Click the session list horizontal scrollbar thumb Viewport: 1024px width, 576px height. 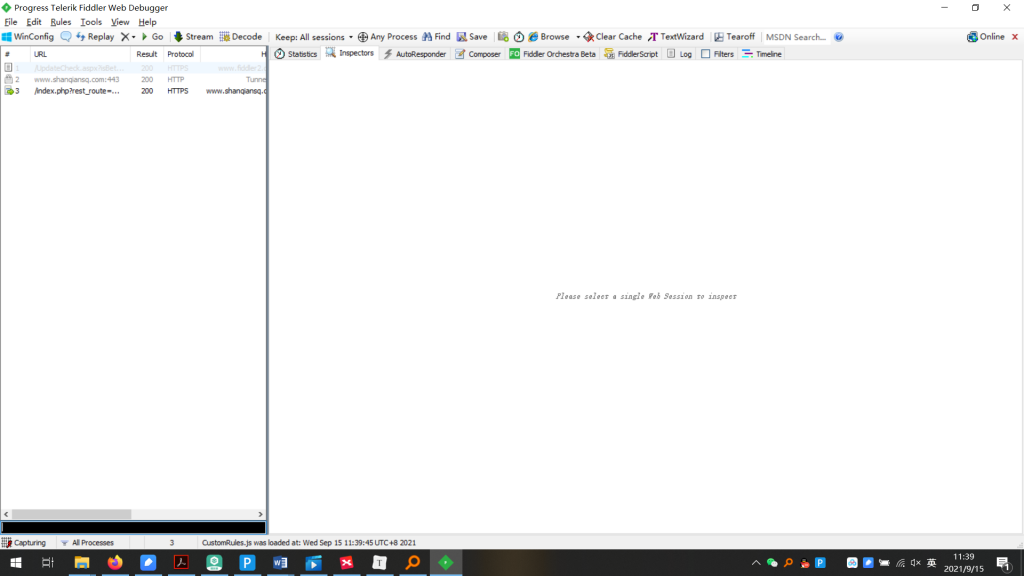[71, 515]
